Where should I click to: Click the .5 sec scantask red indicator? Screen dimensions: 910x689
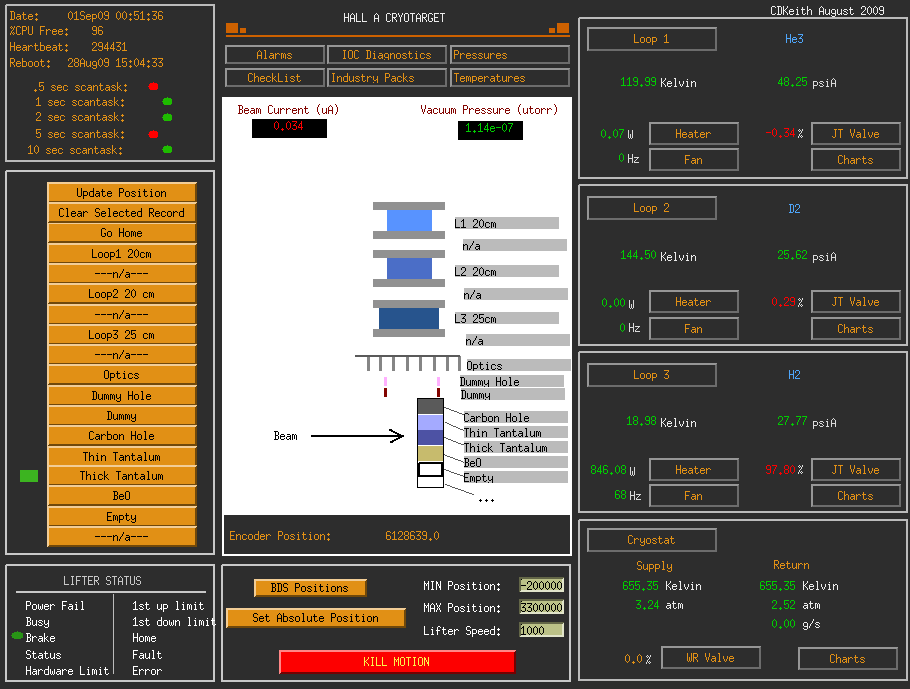[153, 86]
